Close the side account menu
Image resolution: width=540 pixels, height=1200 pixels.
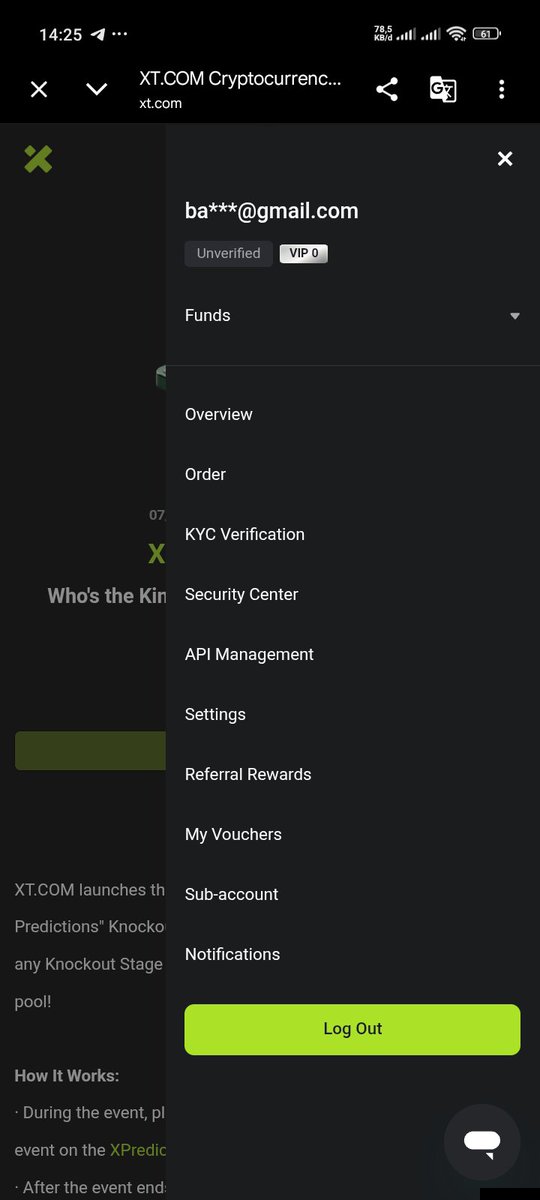[505, 159]
